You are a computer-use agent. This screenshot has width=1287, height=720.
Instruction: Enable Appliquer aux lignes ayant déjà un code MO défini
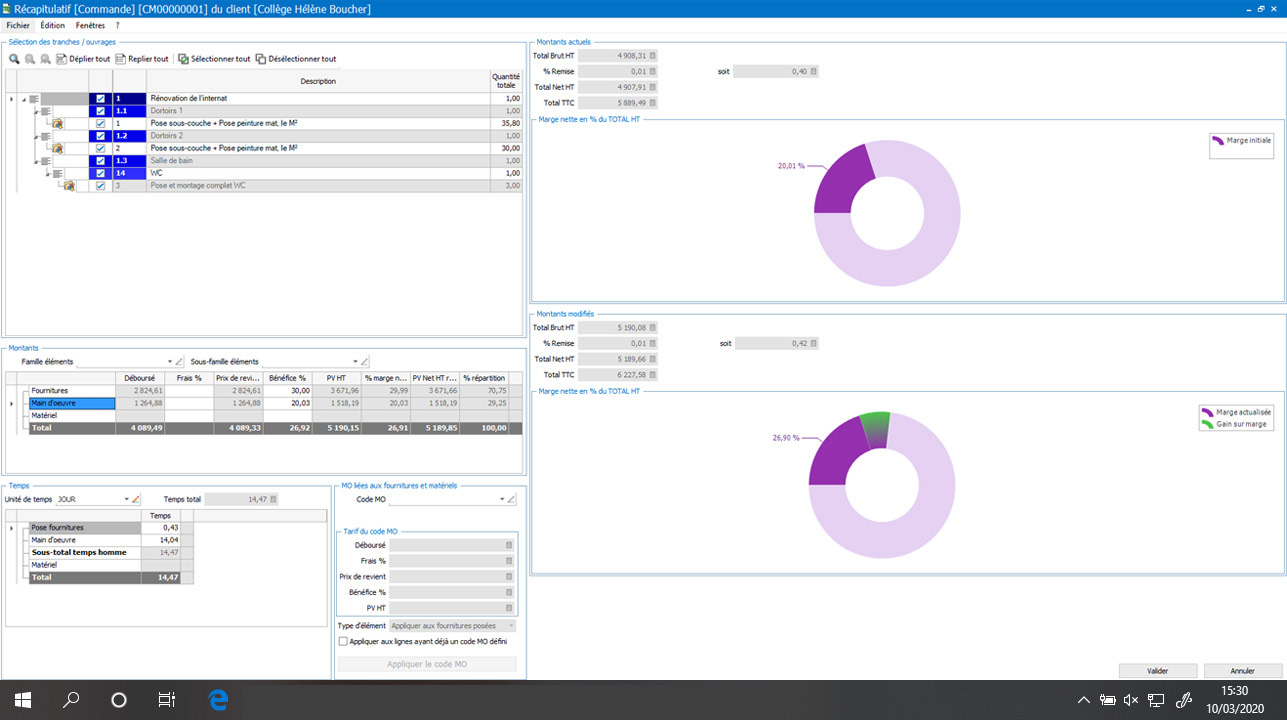pyautogui.click(x=343, y=641)
